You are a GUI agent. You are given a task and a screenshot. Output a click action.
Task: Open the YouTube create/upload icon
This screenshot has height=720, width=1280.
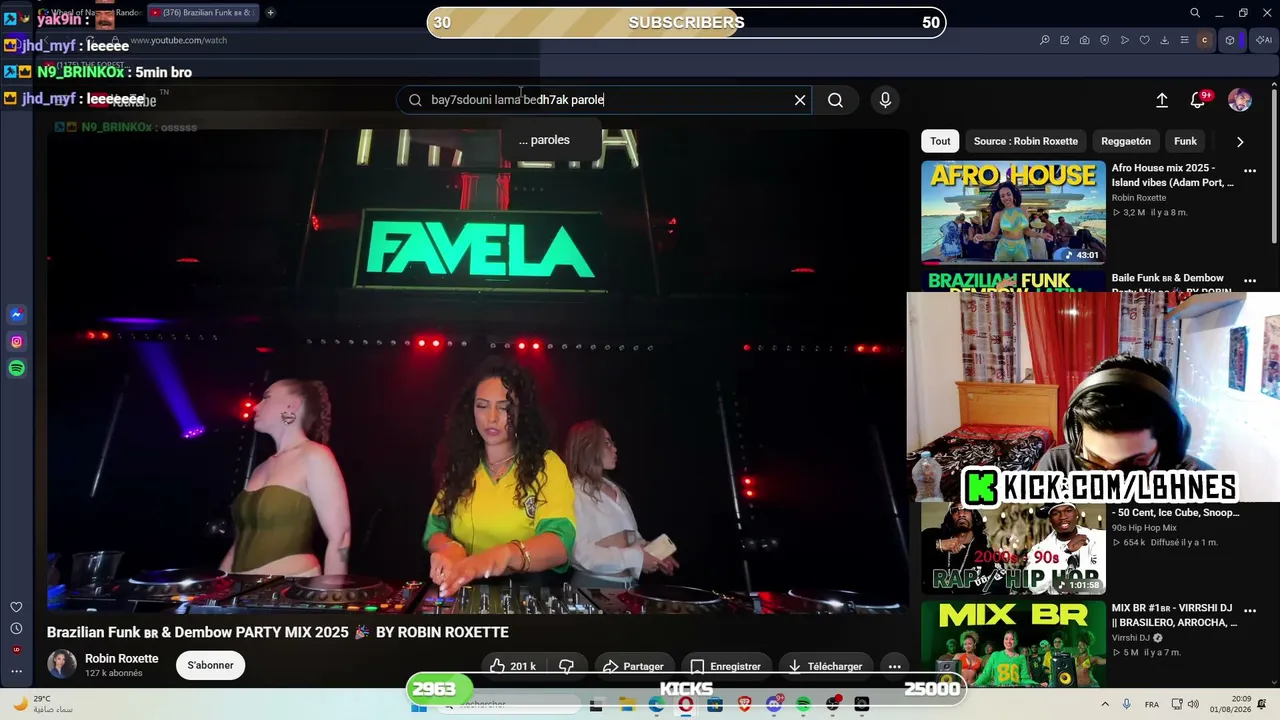coord(1162,100)
